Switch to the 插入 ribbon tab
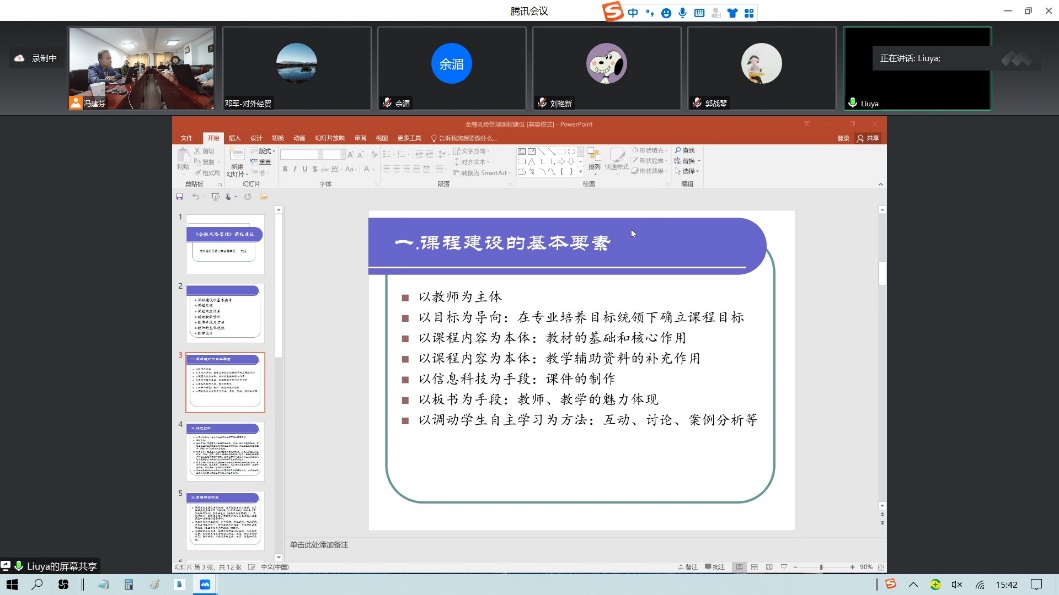The width and height of the screenshot is (1059, 595). click(234, 138)
